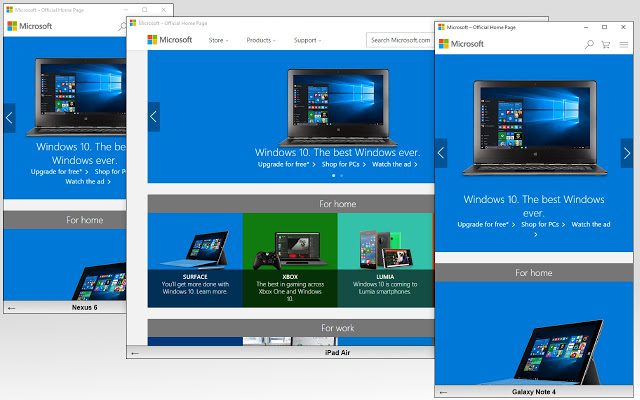Screen dimensions: 640x400
Task: Open the Xbox tile in iPad Air window
Action: point(290,260)
